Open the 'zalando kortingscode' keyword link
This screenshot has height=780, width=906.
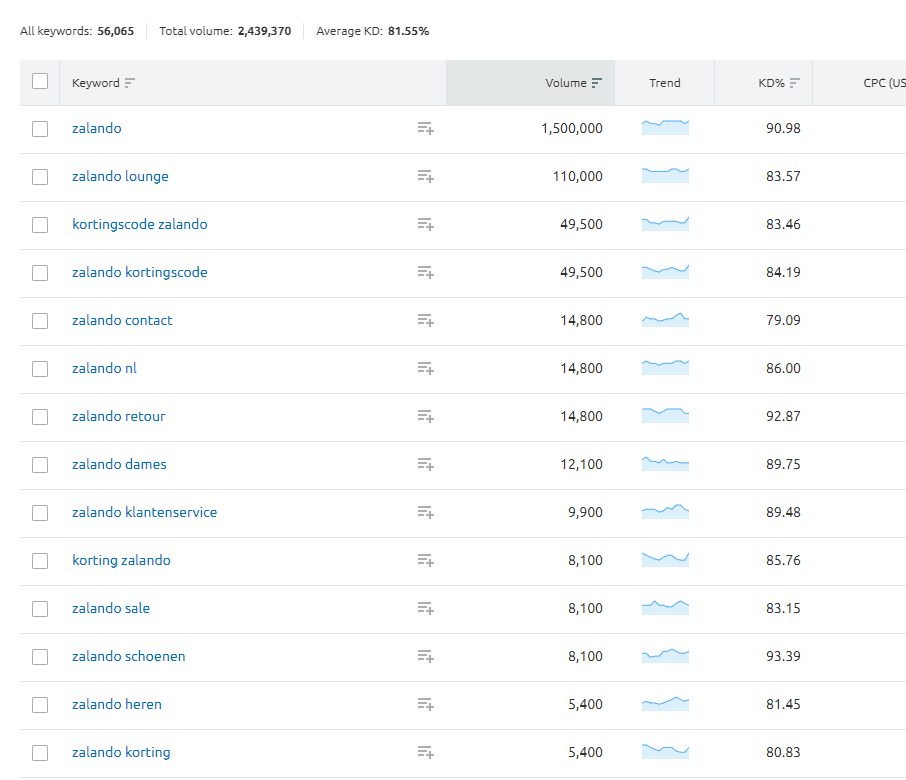[140, 272]
